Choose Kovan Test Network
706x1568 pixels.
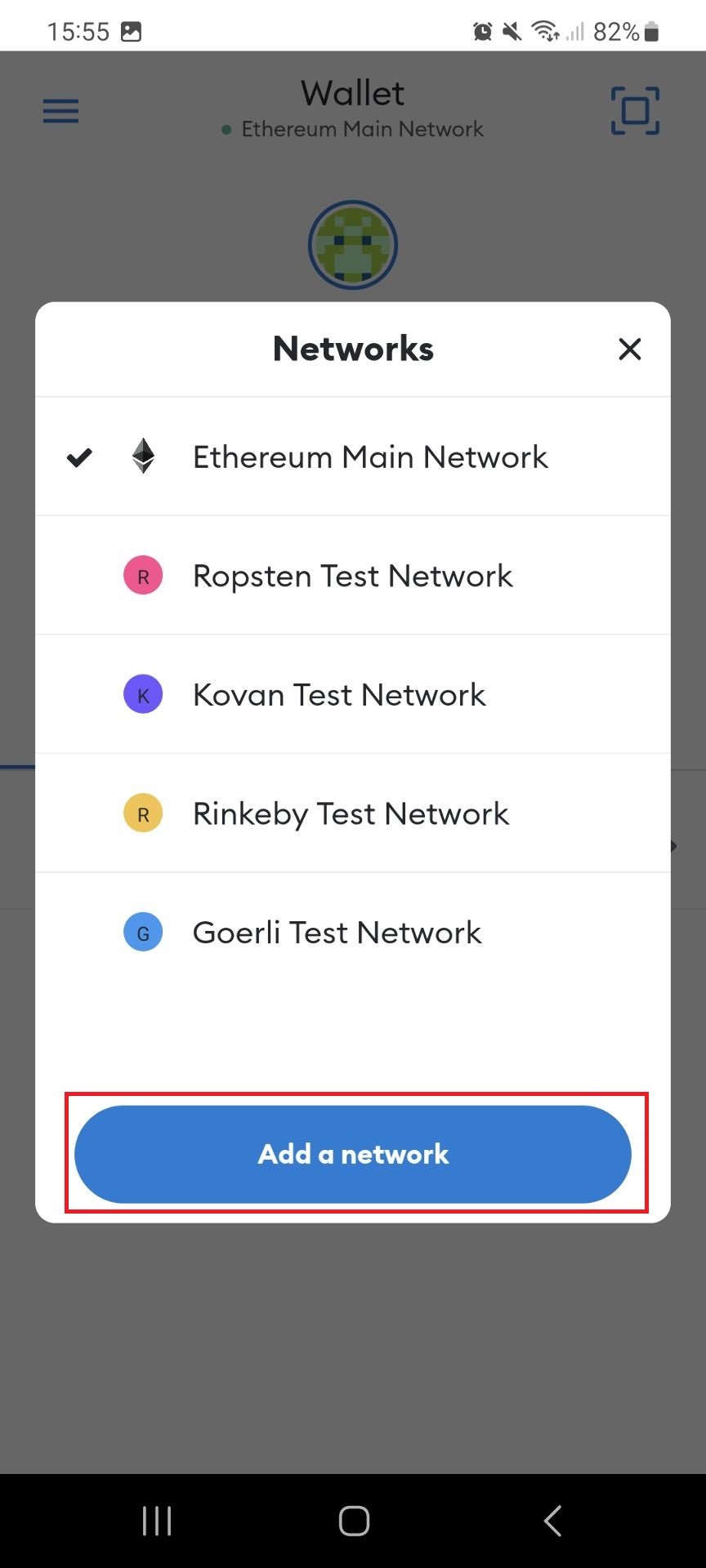(x=339, y=695)
